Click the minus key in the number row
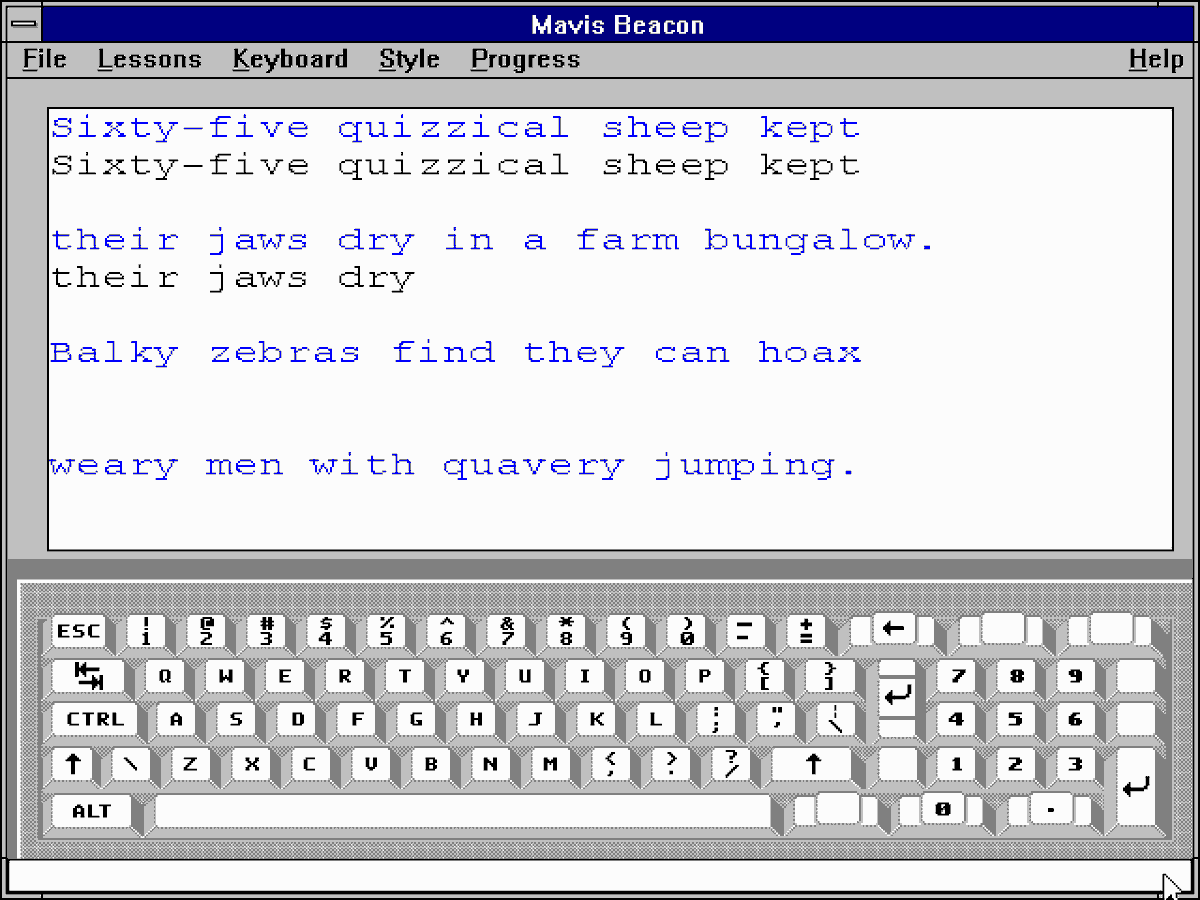This screenshot has height=900, width=1200. click(x=746, y=631)
